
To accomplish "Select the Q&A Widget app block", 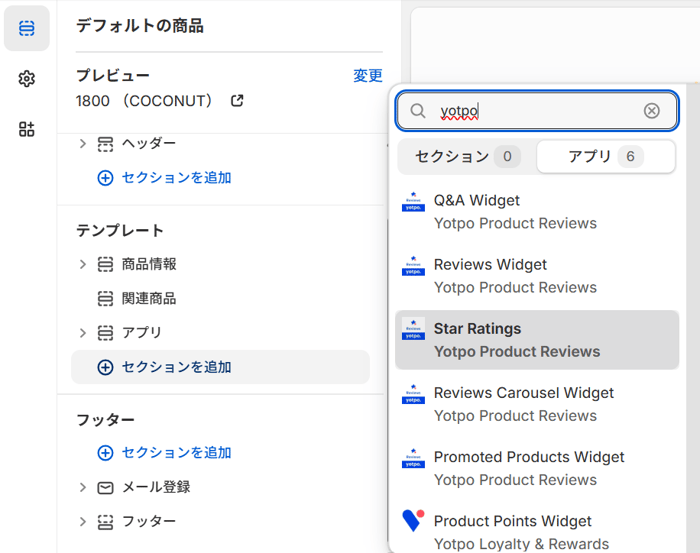I will [537, 212].
